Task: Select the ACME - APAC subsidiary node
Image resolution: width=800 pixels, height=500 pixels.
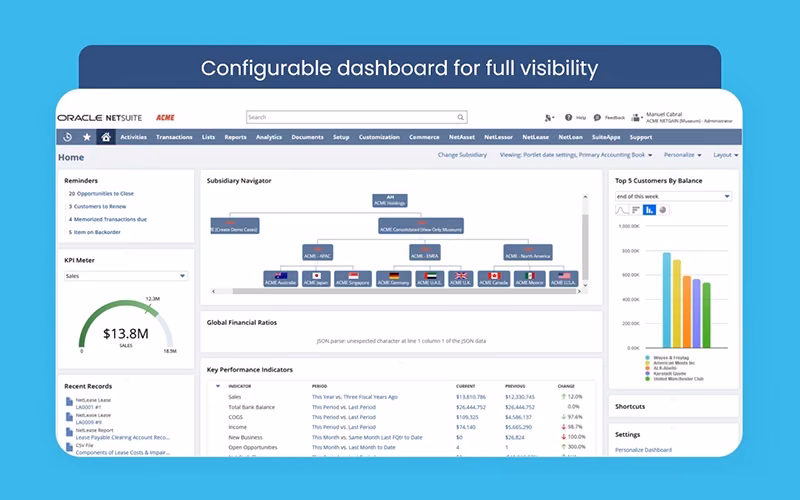Action: [317, 253]
